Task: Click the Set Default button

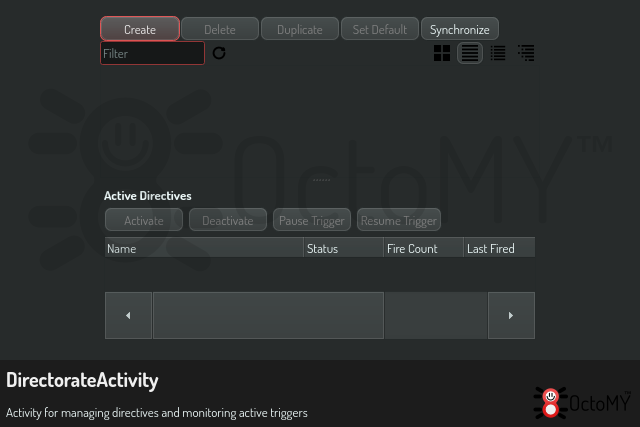Action: 380,29
